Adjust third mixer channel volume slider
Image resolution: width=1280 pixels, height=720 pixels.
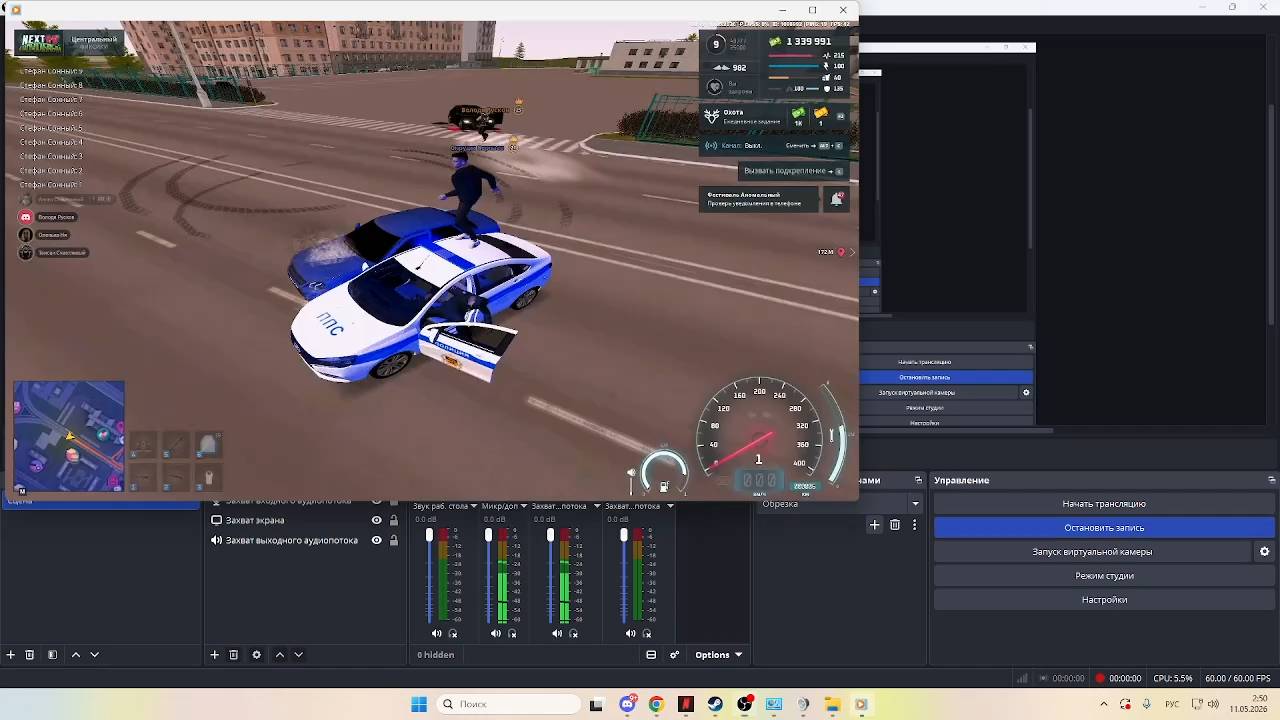(550, 574)
